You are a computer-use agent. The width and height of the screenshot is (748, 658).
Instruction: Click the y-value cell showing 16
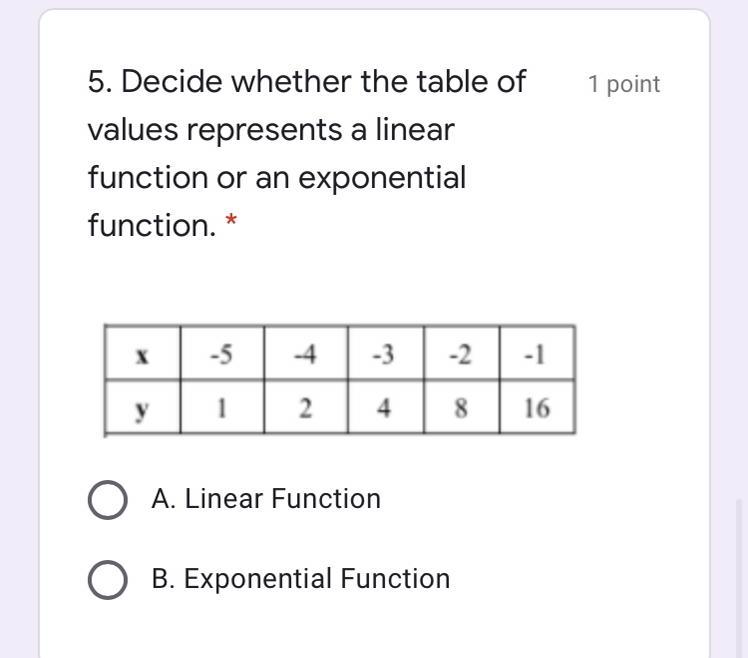(537, 407)
